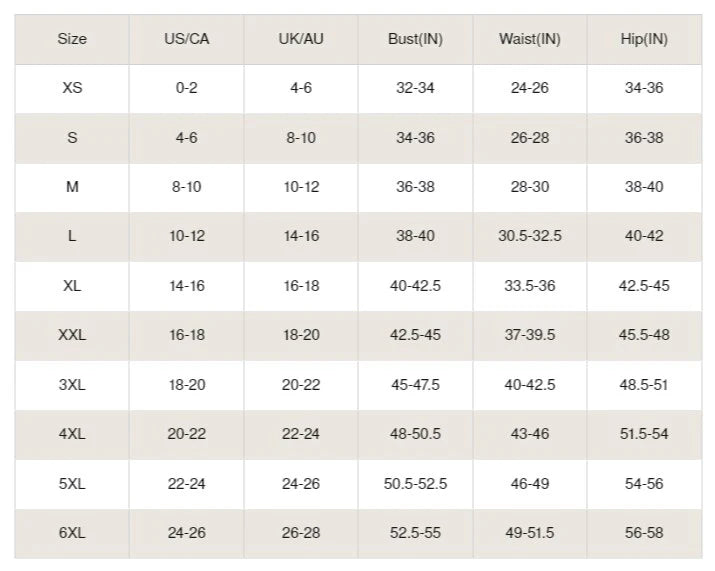This screenshot has height=571, width=715.
Task: Click the XS size row label
Action: 72,88
